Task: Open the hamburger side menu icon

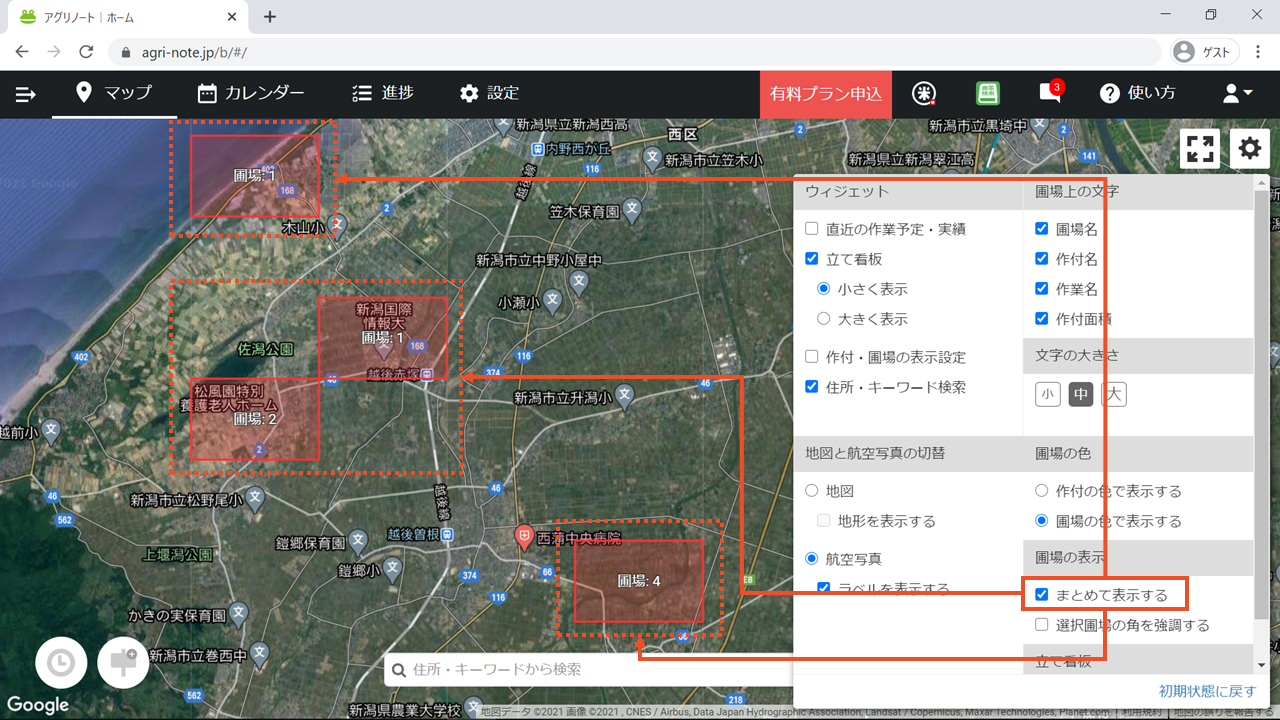Action: tap(26, 94)
